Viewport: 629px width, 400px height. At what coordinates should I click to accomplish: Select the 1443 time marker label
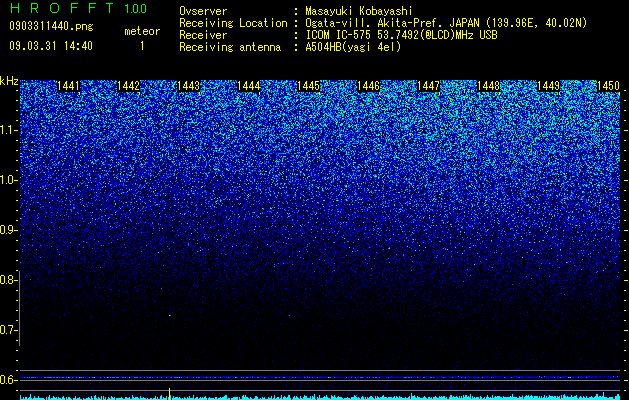pyautogui.click(x=189, y=86)
